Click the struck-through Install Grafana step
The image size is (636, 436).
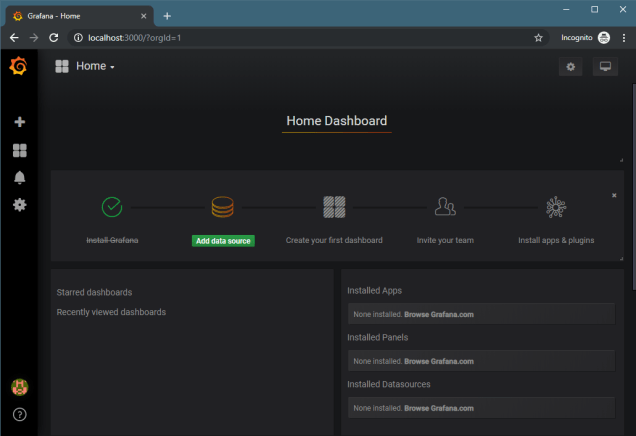(x=112, y=240)
